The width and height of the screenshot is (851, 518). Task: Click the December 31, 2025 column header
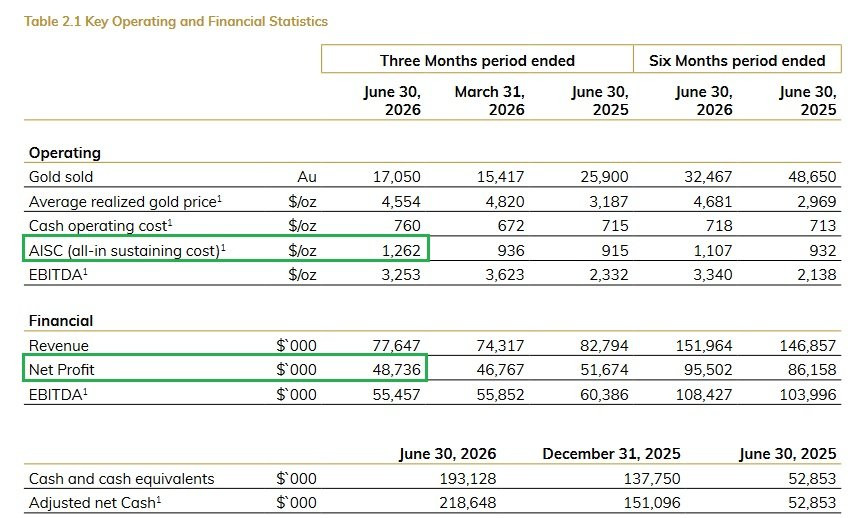611,453
